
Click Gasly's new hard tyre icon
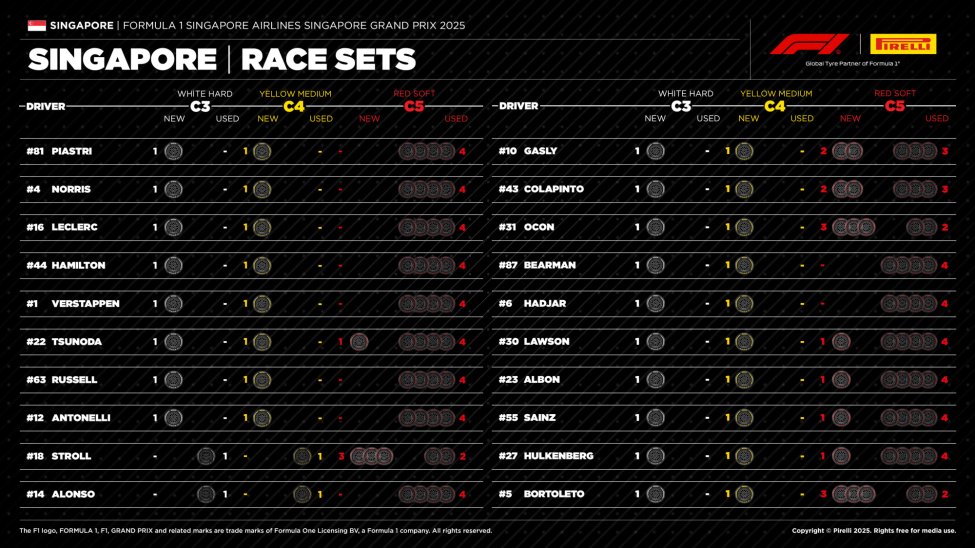[x=655, y=151]
